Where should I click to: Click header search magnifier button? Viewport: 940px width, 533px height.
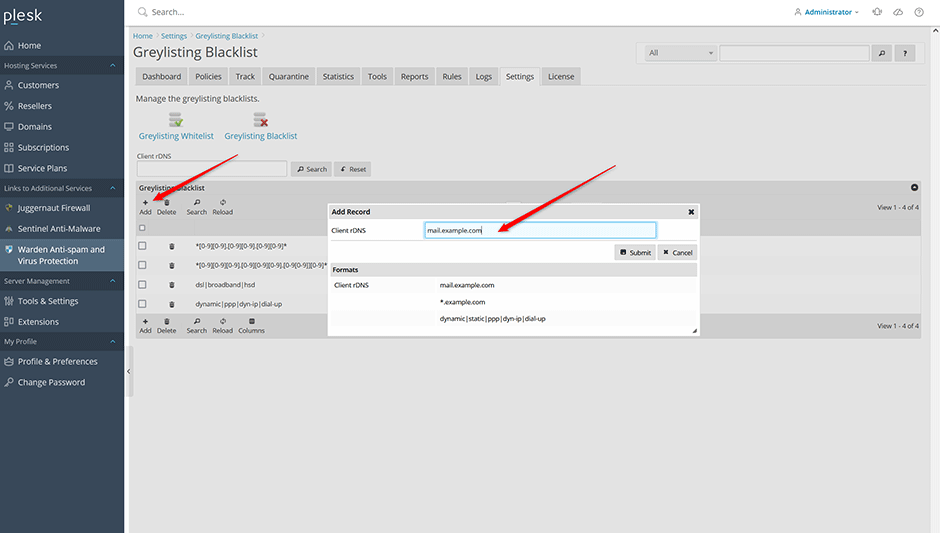click(x=882, y=53)
